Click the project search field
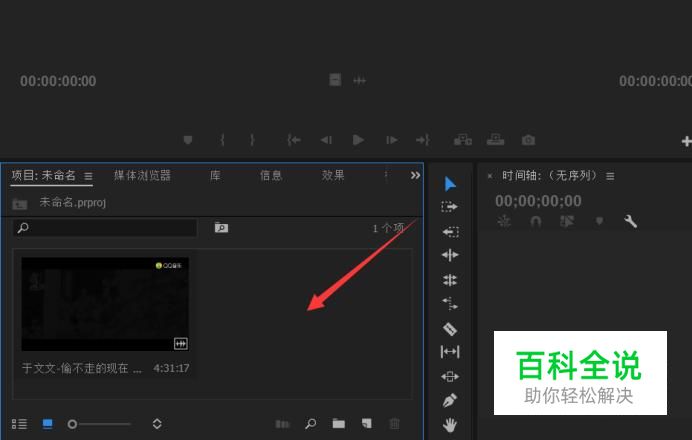Screen dimensions: 692x440 pos(105,228)
